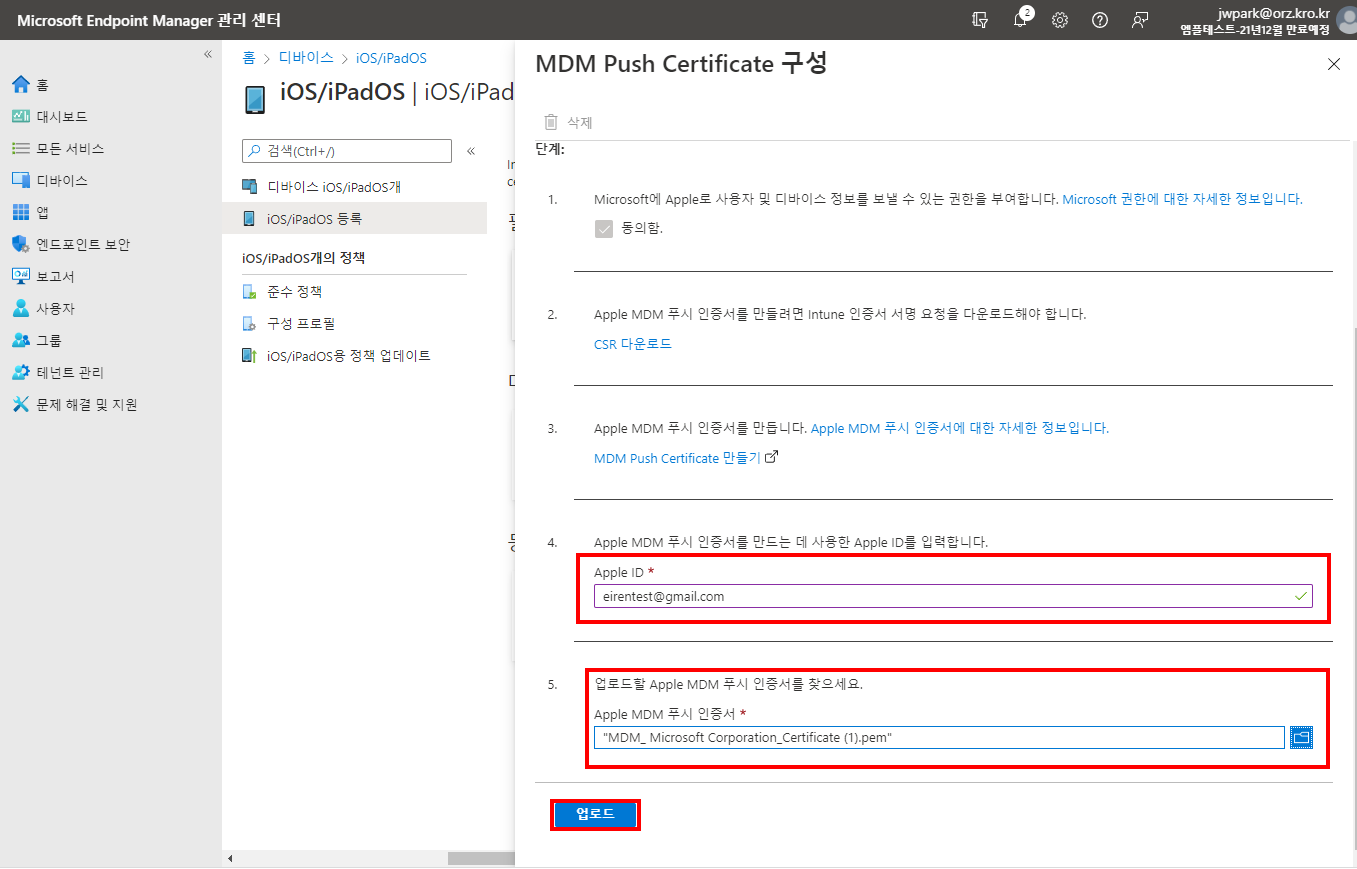Click the Apple ID input field
1357x869 pixels.
953,596
